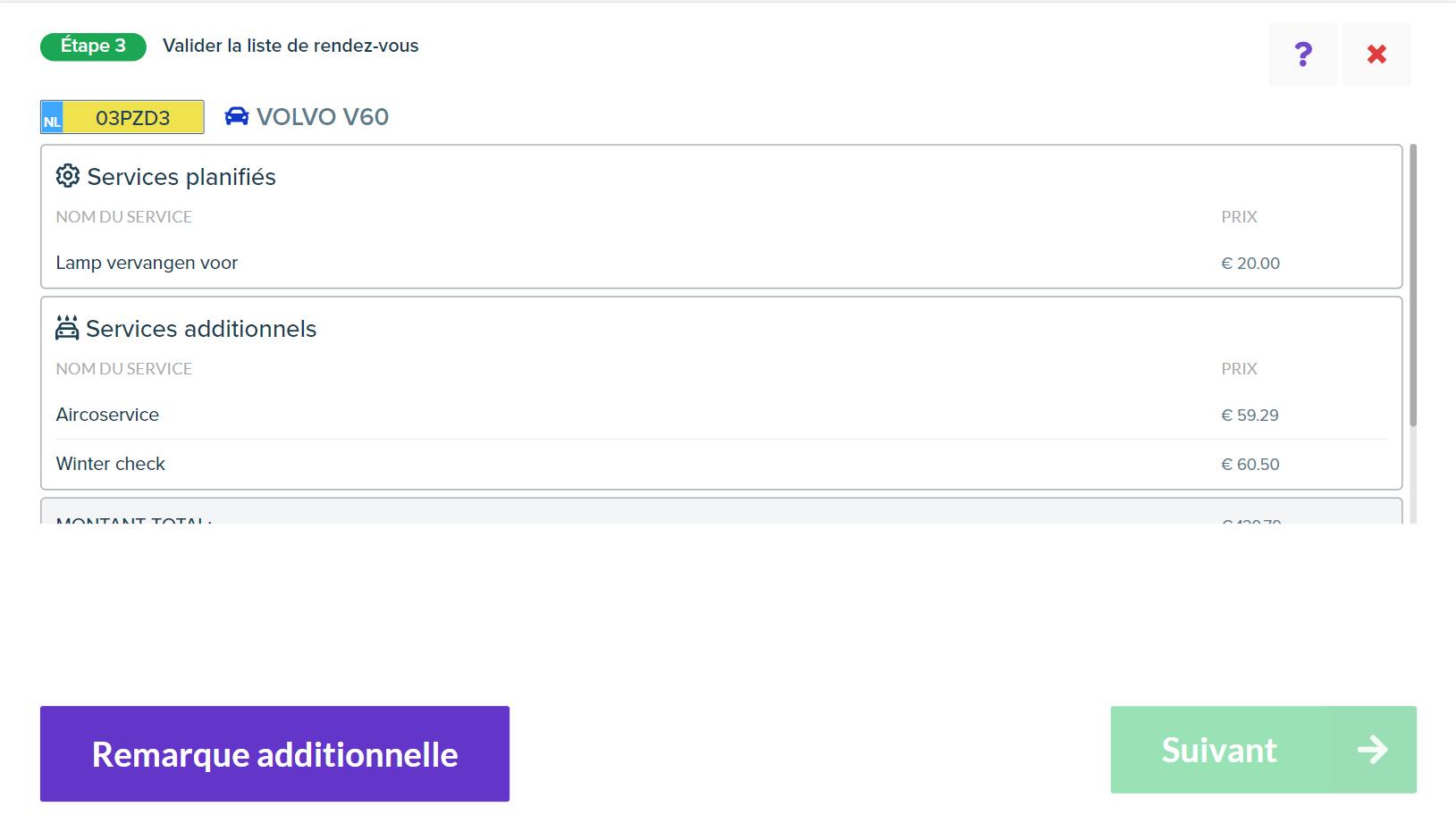Click the blue car icon beside VOLVO V60
The width and height of the screenshot is (1456, 823).
tap(237, 116)
